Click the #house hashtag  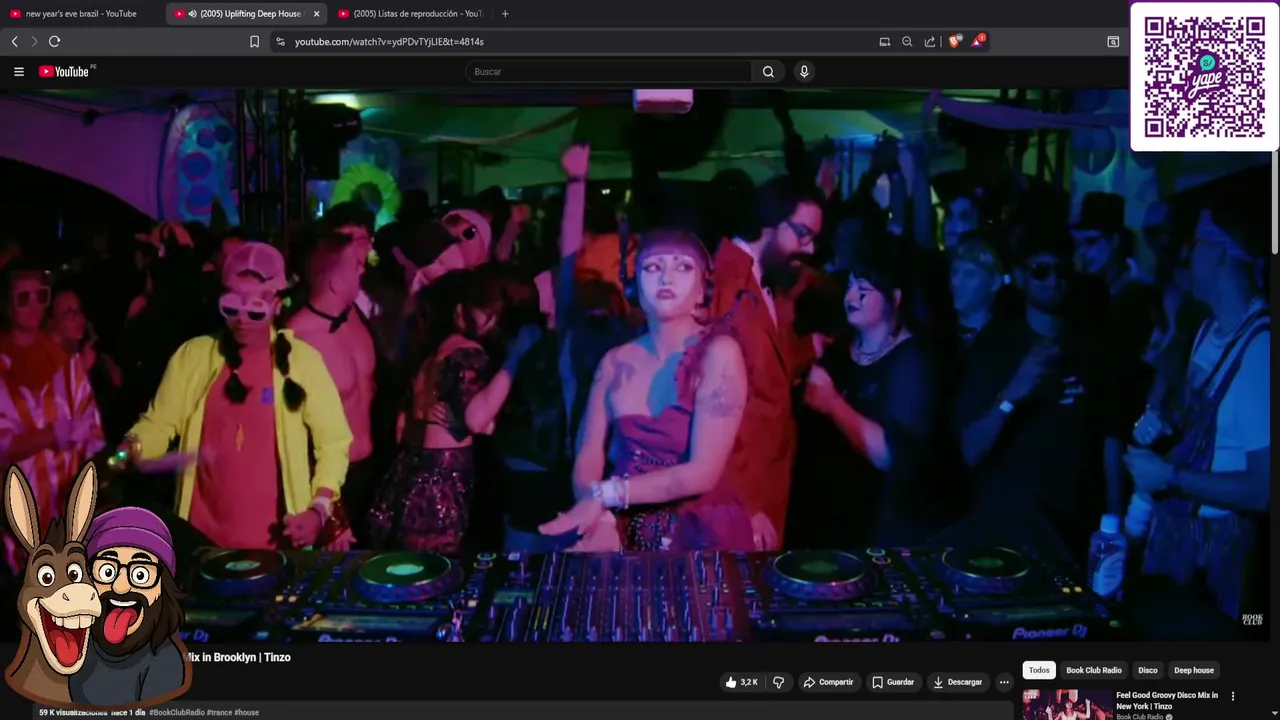click(246, 712)
